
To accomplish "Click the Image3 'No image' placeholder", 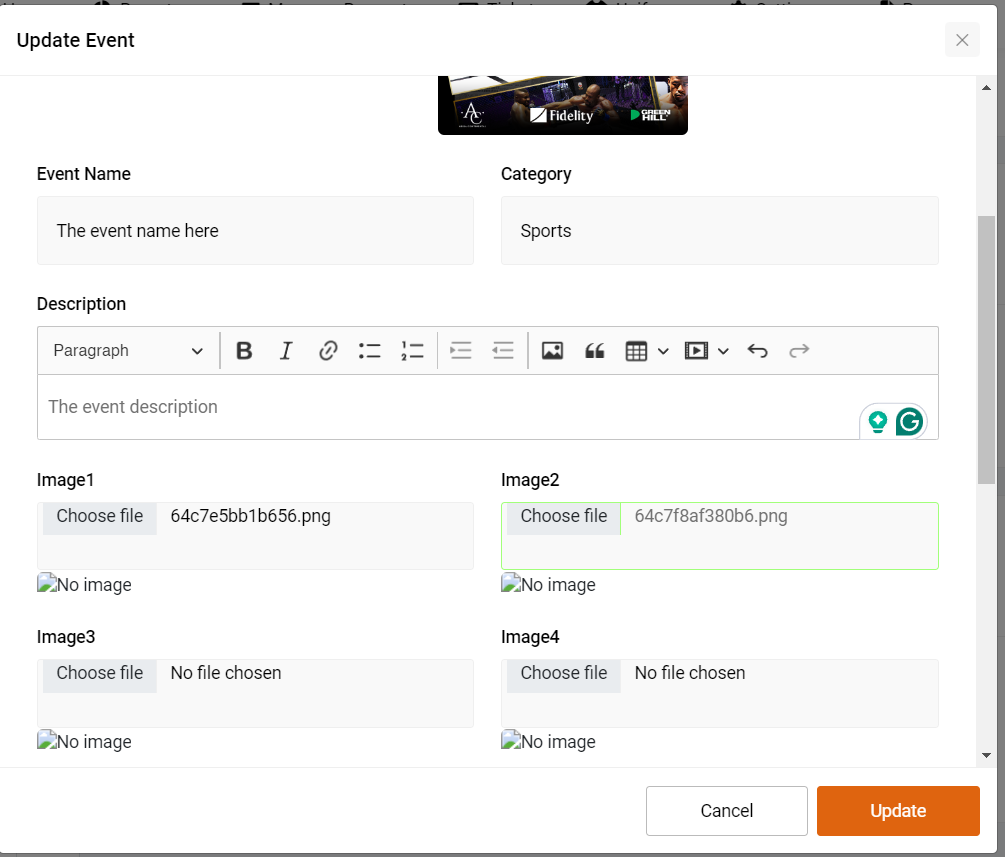I will (84, 742).
